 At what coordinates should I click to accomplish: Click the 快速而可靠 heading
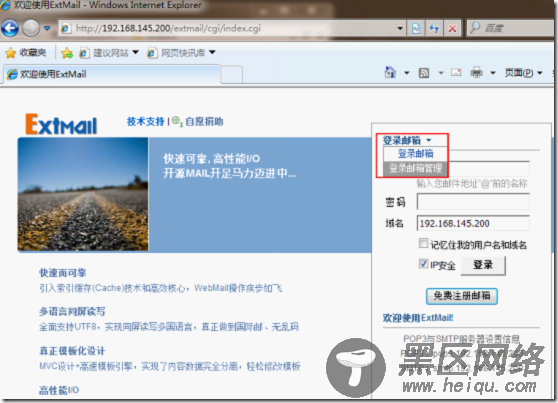[63, 273]
